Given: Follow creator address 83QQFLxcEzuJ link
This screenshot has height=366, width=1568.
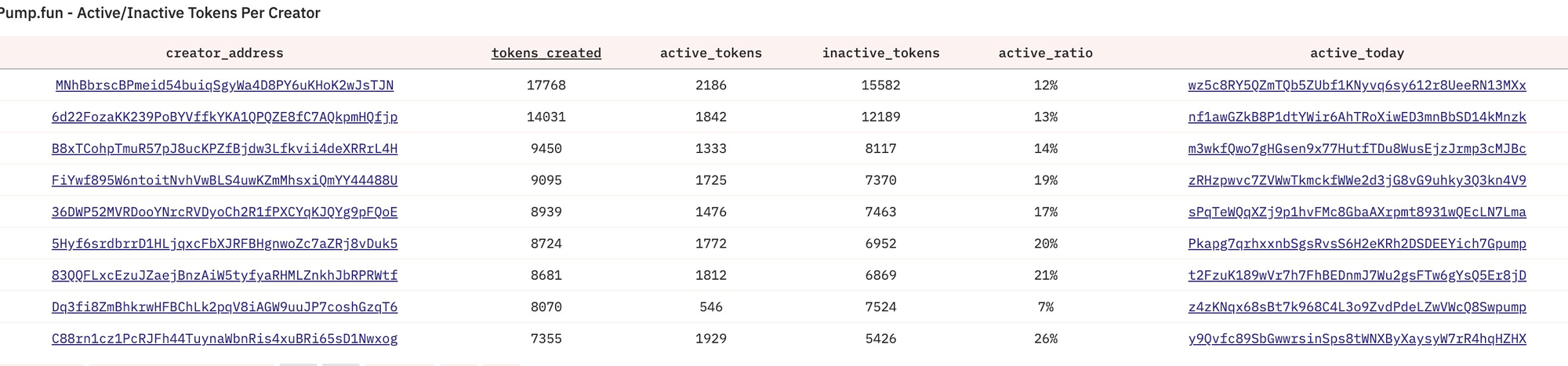Looking at the screenshot, I should 224,276.
